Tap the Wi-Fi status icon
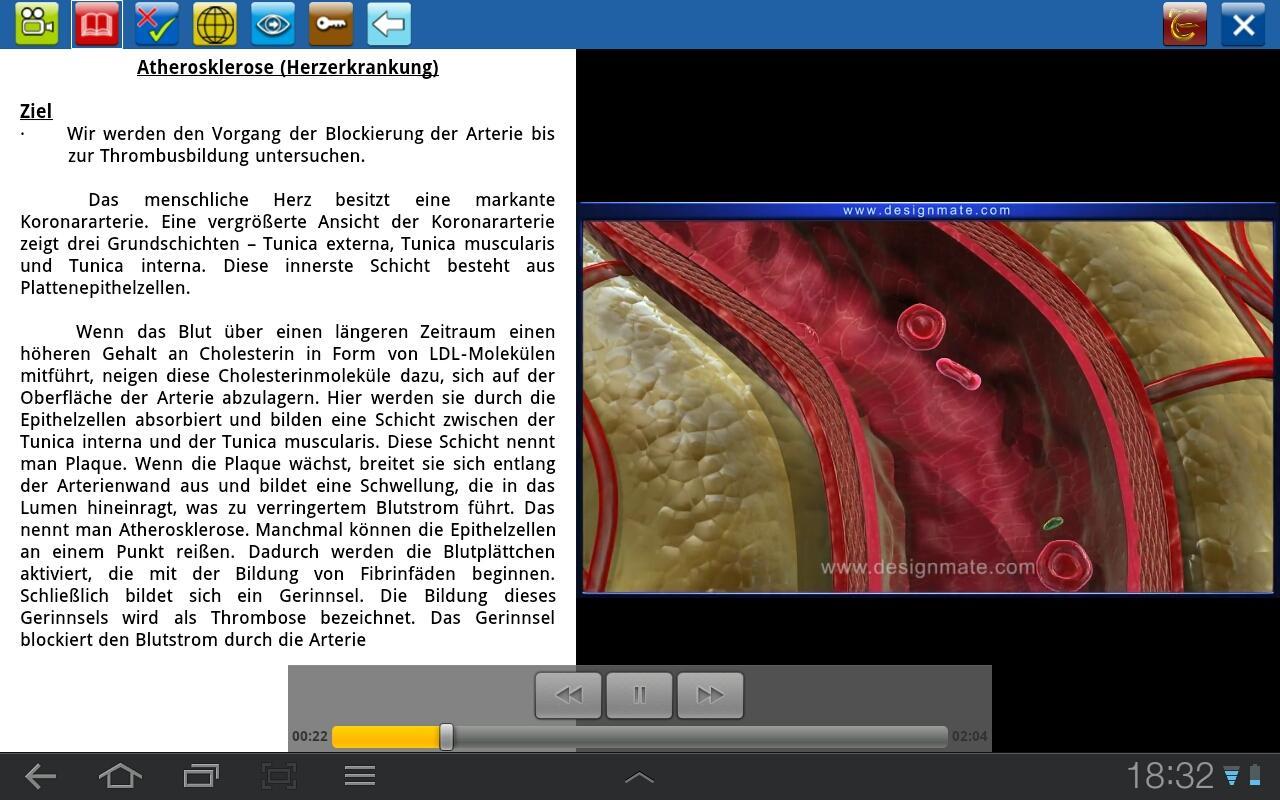Image resolution: width=1280 pixels, height=800 pixels. pyautogui.click(x=1232, y=776)
